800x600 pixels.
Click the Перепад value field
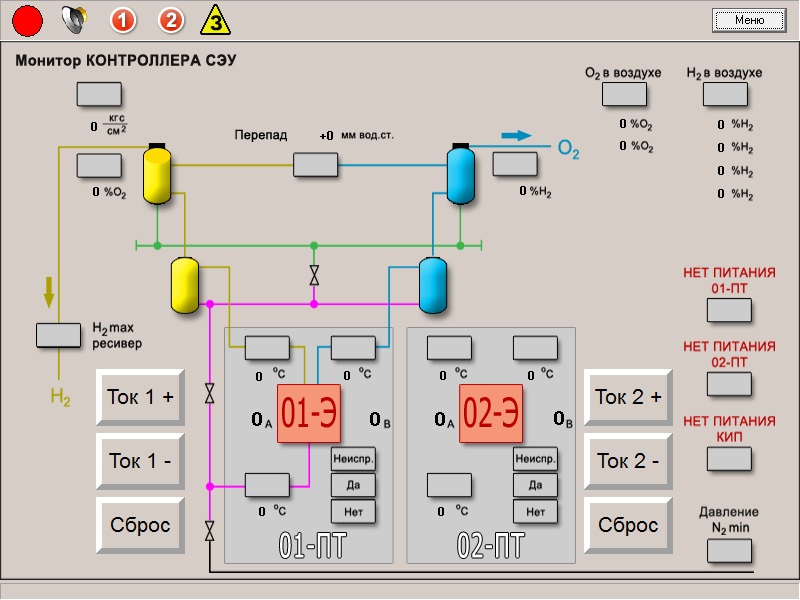click(315, 165)
